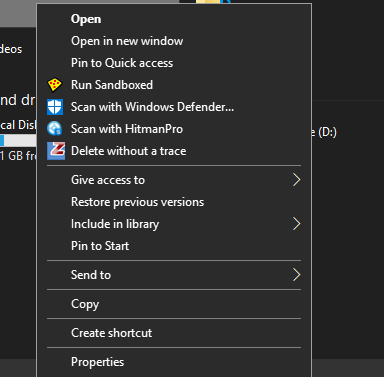The width and height of the screenshot is (384, 377).
Task: Choose Create shortcut
Action: tap(174, 333)
